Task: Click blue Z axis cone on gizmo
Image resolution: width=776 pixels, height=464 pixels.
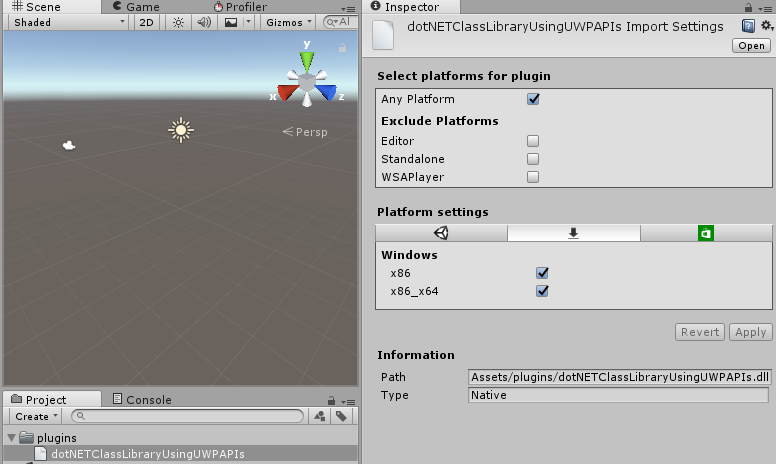Action: coord(326,92)
